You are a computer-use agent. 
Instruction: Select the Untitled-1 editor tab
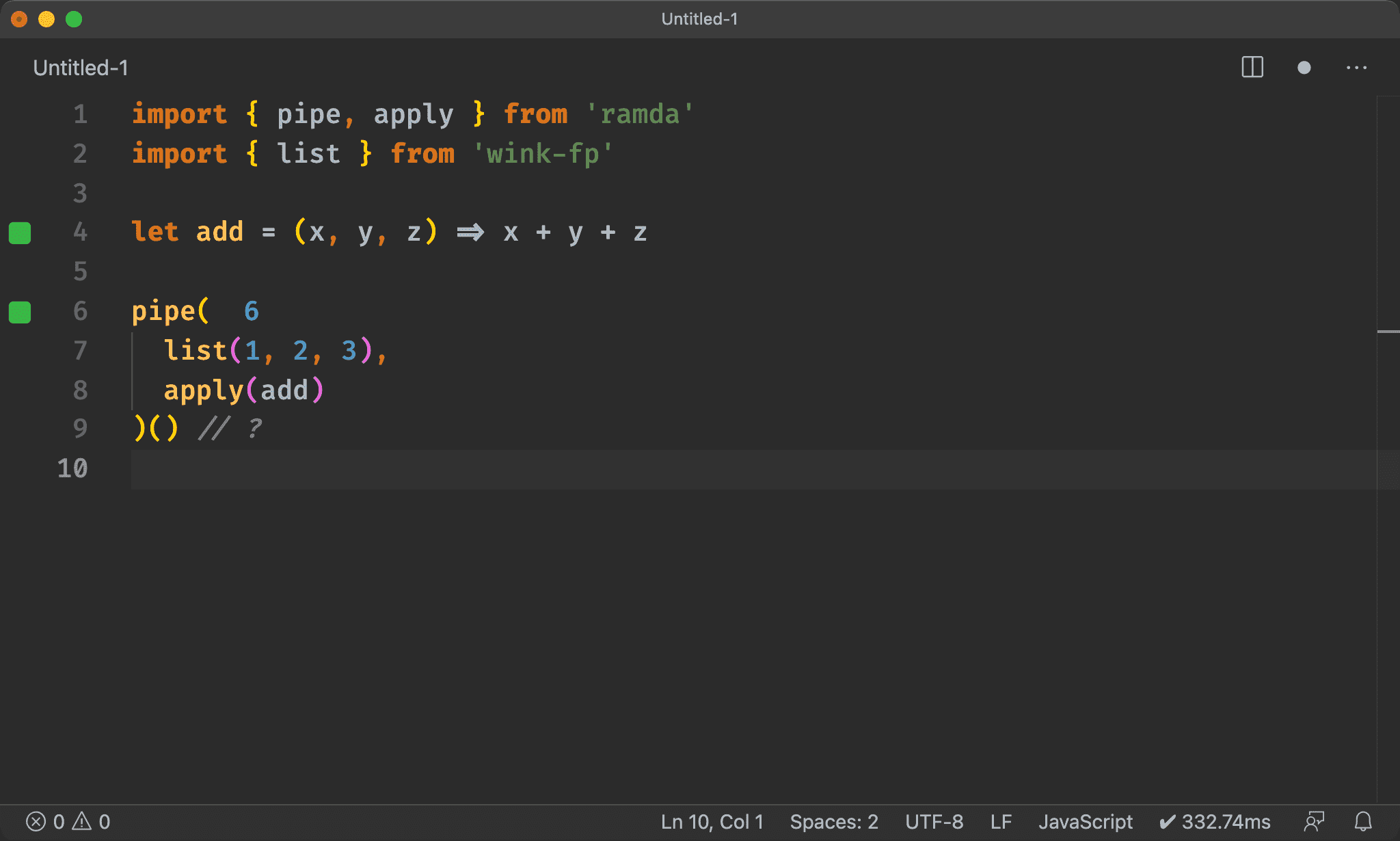(x=81, y=68)
